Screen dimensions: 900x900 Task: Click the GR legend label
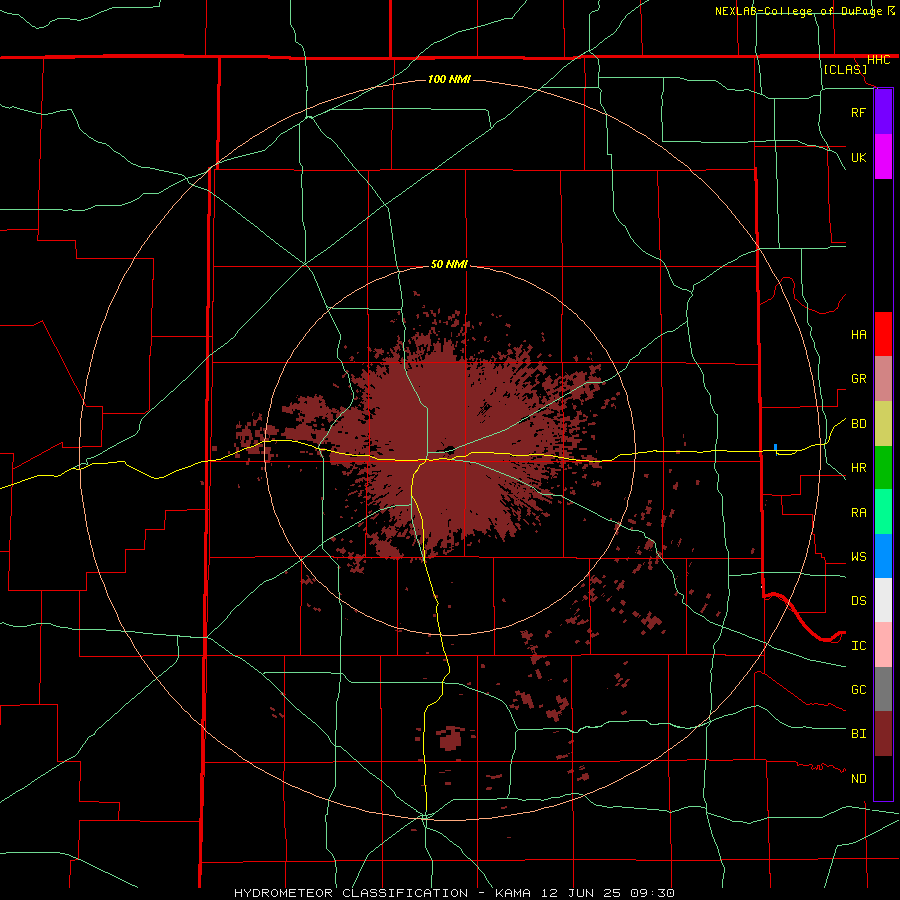click(858, 379)
